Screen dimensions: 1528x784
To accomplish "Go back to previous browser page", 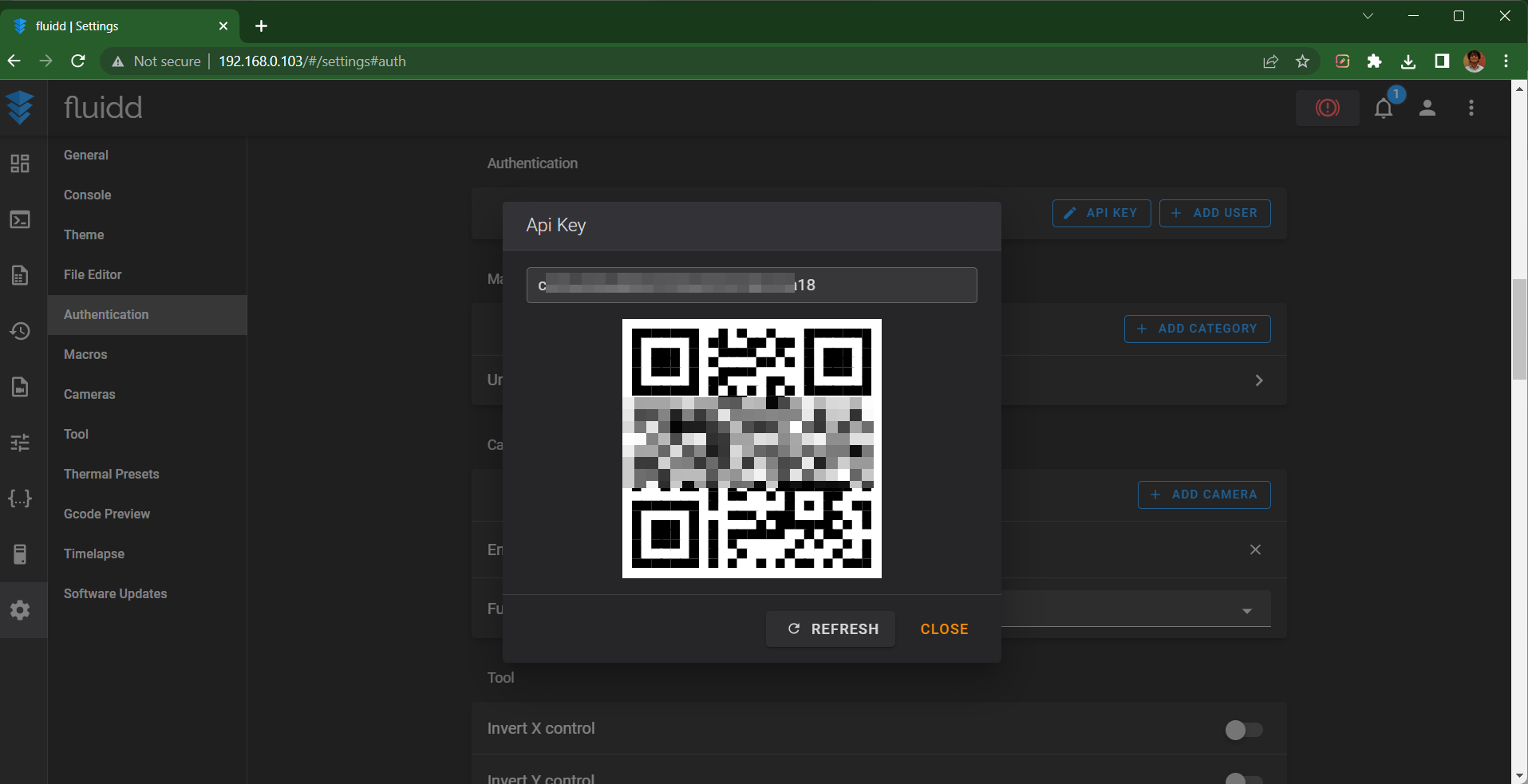I will (14, 61).
